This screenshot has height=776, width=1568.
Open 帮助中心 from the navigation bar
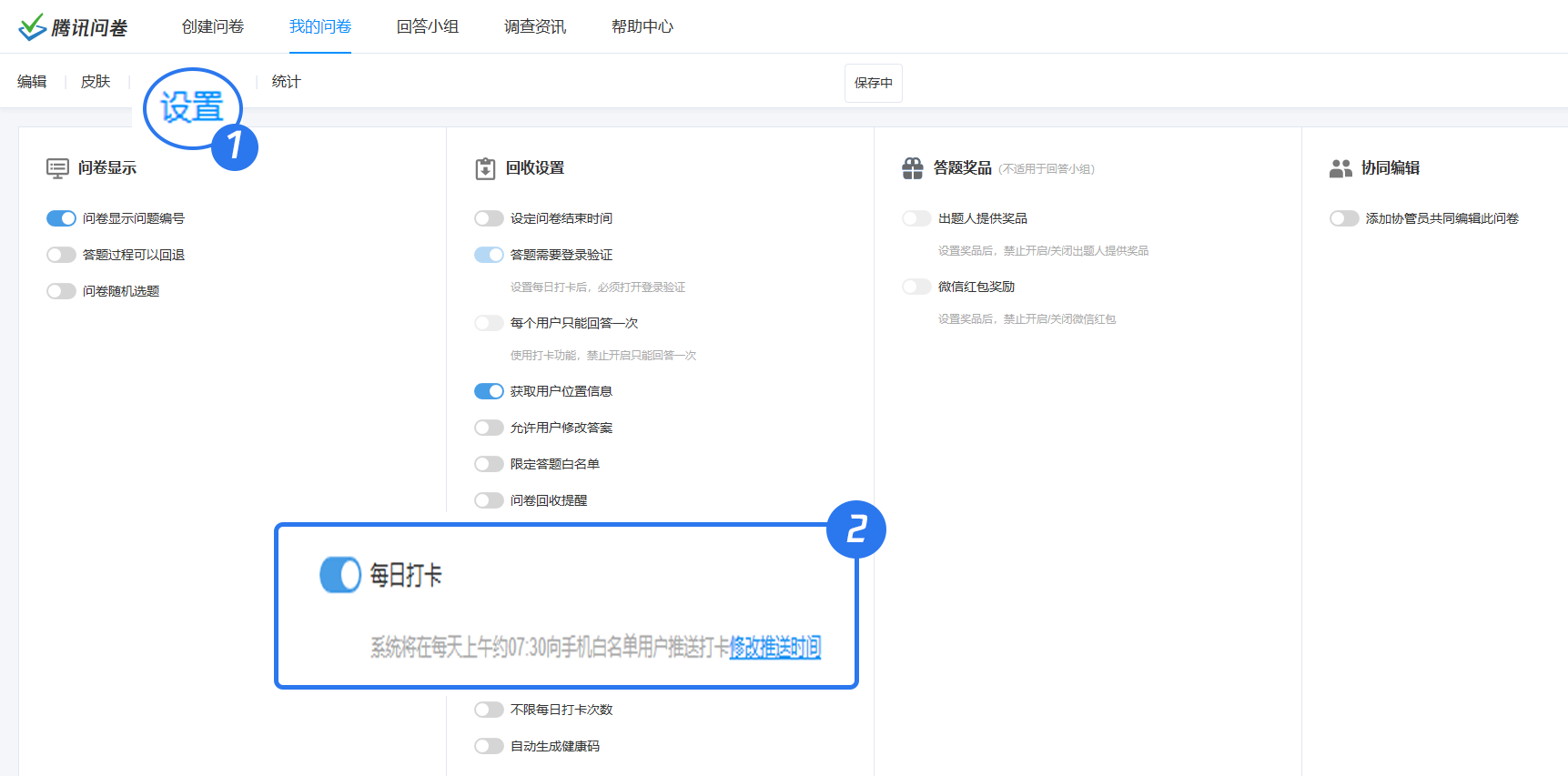click(642, 26)
